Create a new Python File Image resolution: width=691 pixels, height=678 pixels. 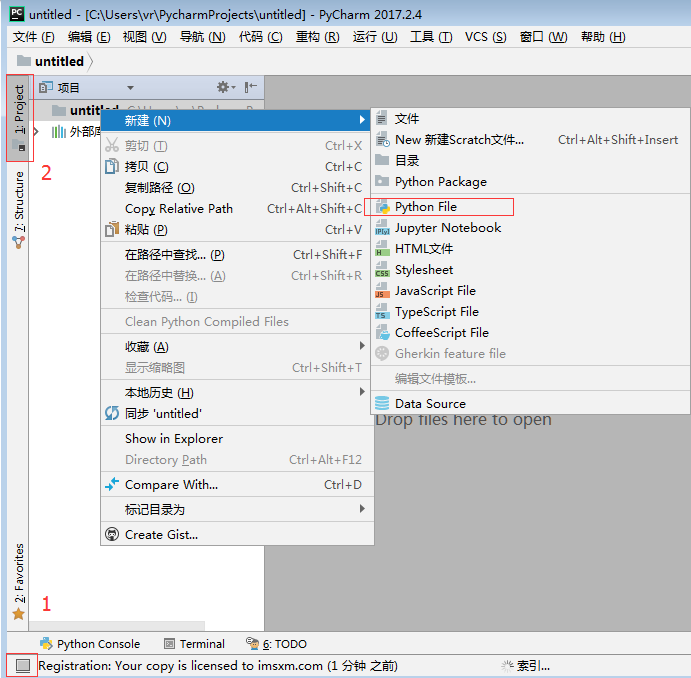pos(530,207)
